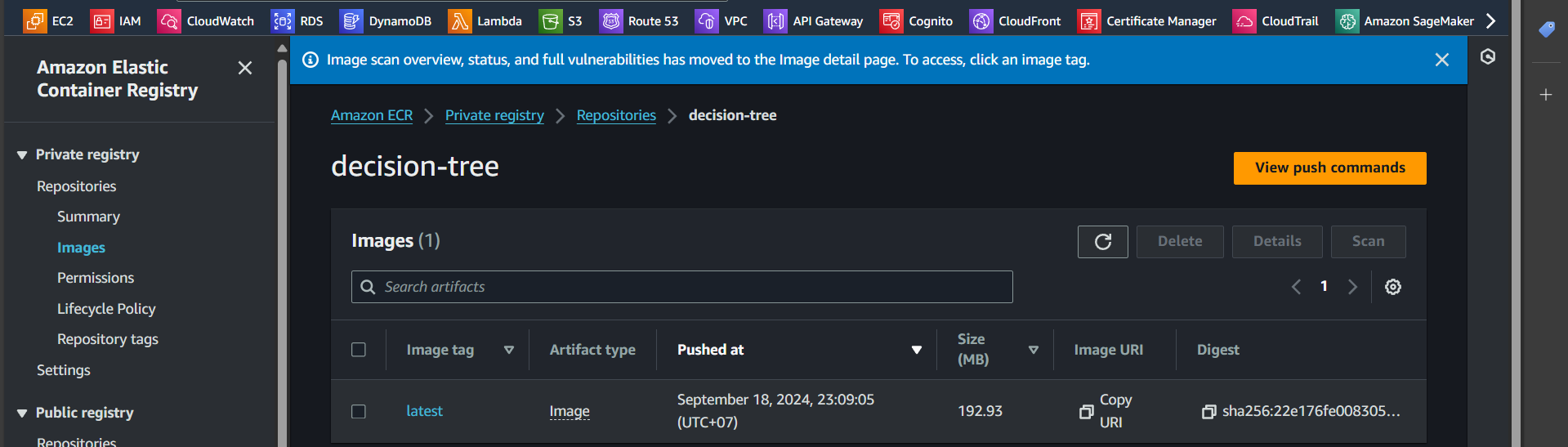Dismiss the image scan info banner
Viewport: 1568px width, 447px height.
(x=1442, y=60)
